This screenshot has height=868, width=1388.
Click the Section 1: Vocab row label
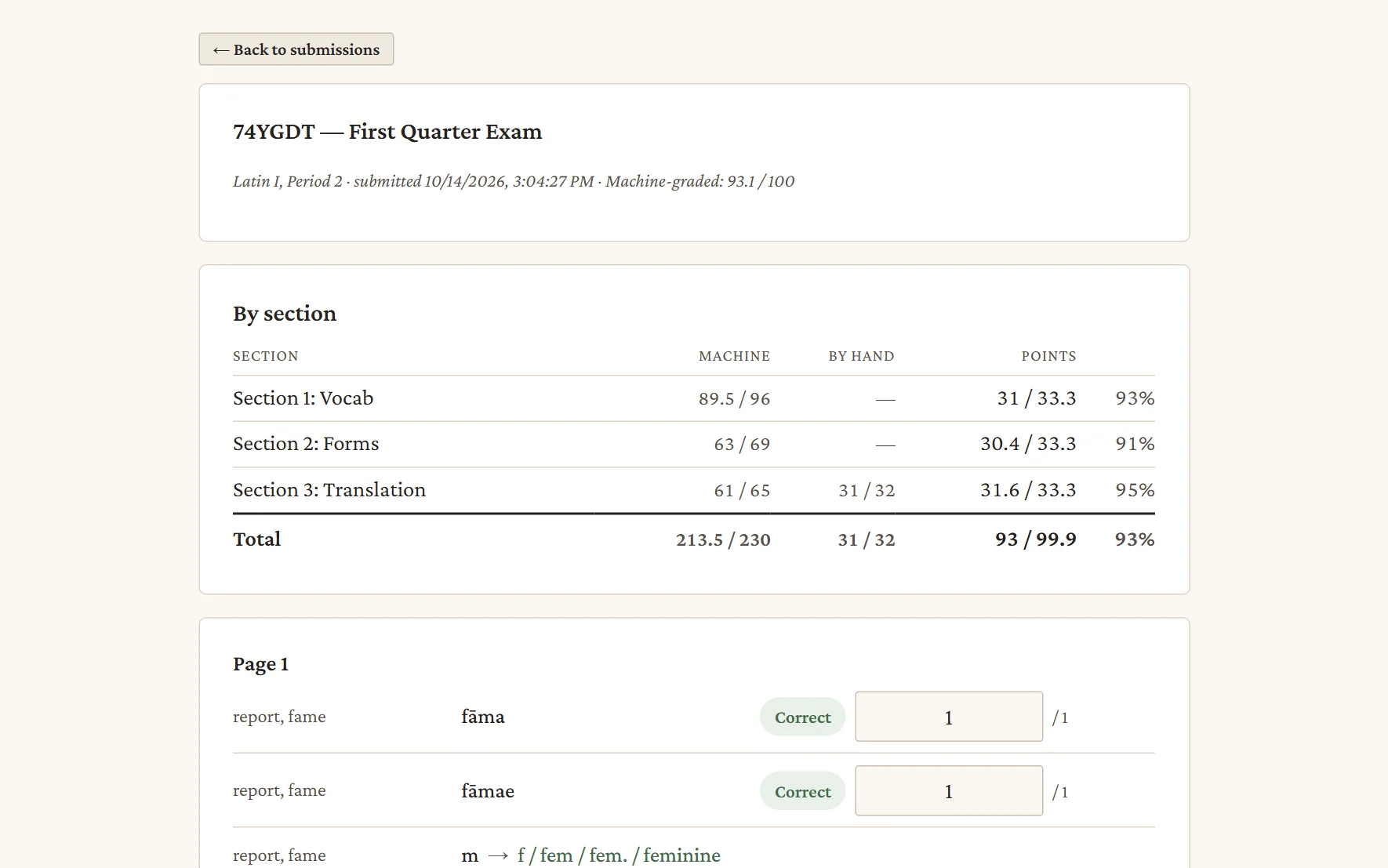click(x=303, y=398)
